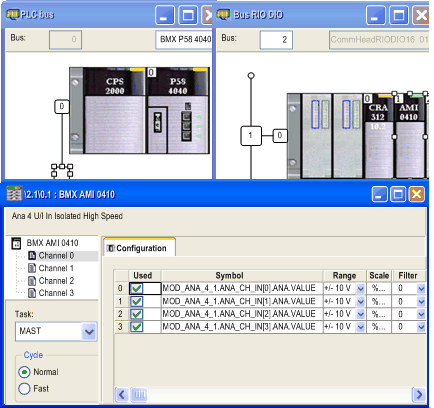
Task: Click row header 3 in the table
Action: (x=121, y=327)
